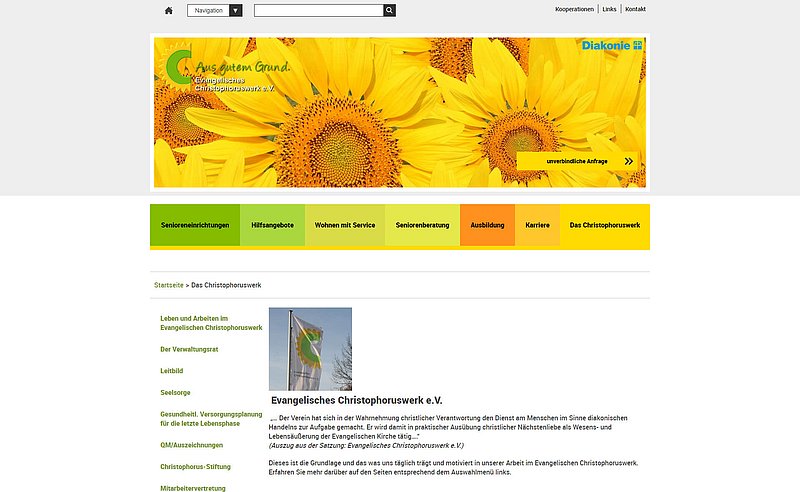Open the Senioreneinrichtungen menu

click(x=195, y=225)
